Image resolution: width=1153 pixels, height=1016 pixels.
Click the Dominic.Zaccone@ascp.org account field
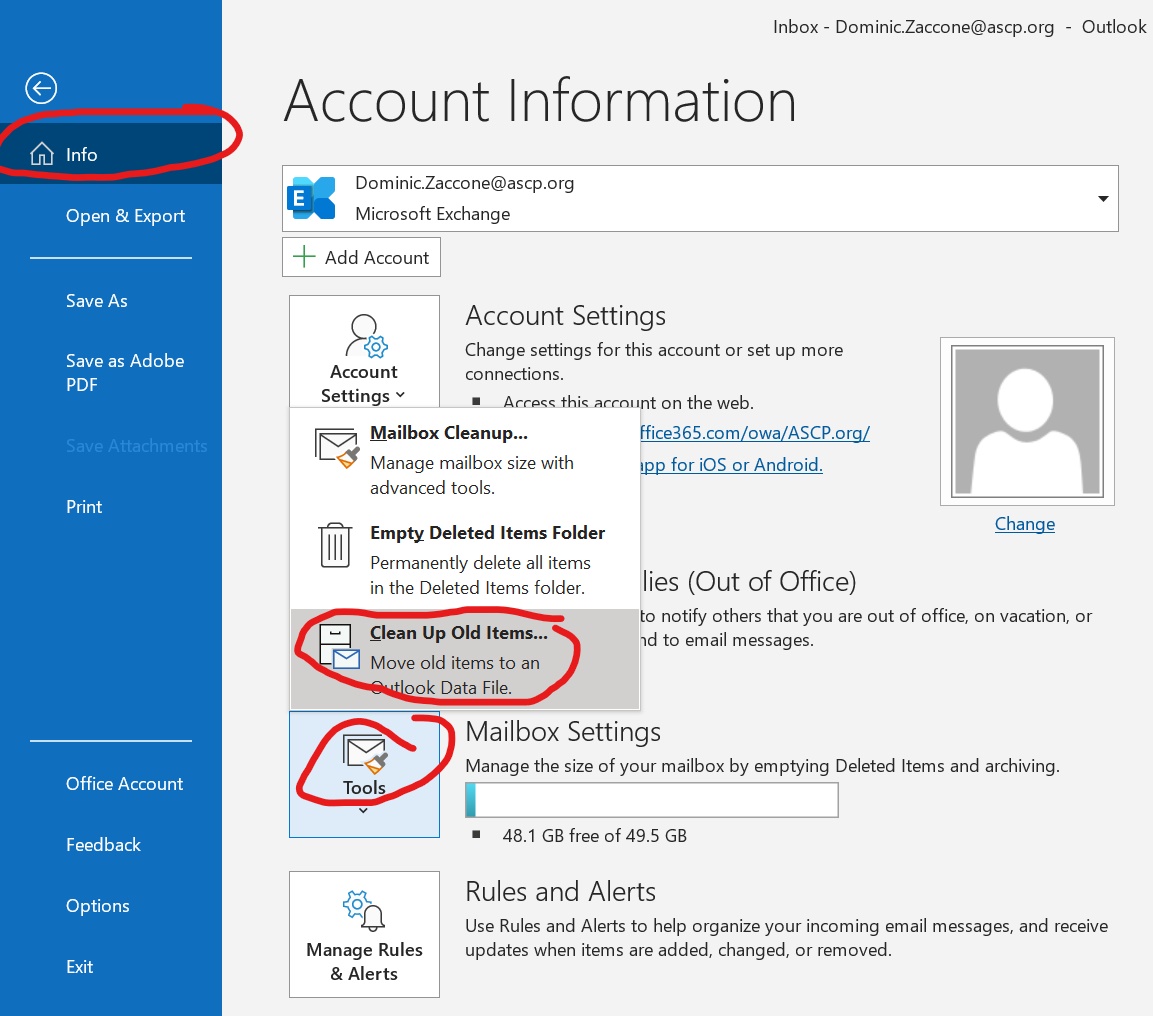(700, 198)
